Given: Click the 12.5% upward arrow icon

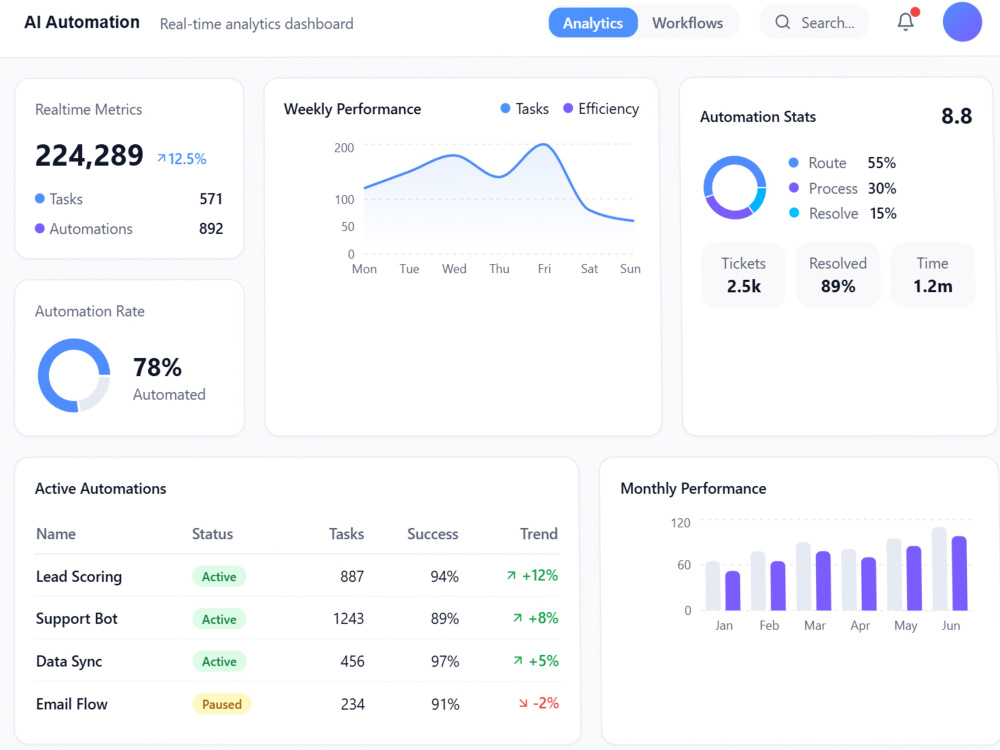Looking at the screenshot, I should (x=161, y=158).
